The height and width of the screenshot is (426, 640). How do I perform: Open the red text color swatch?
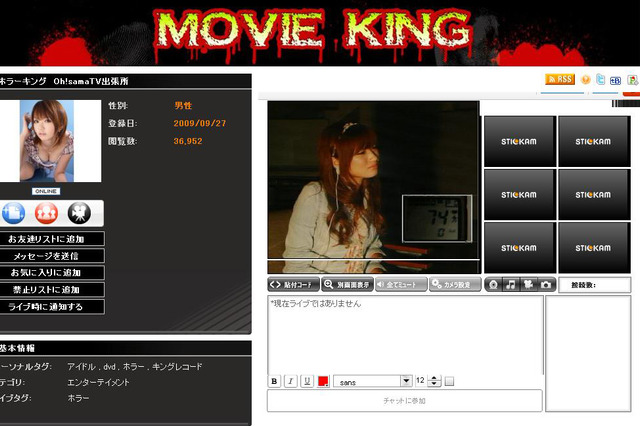pyautogui.click(x=323, y=381)
